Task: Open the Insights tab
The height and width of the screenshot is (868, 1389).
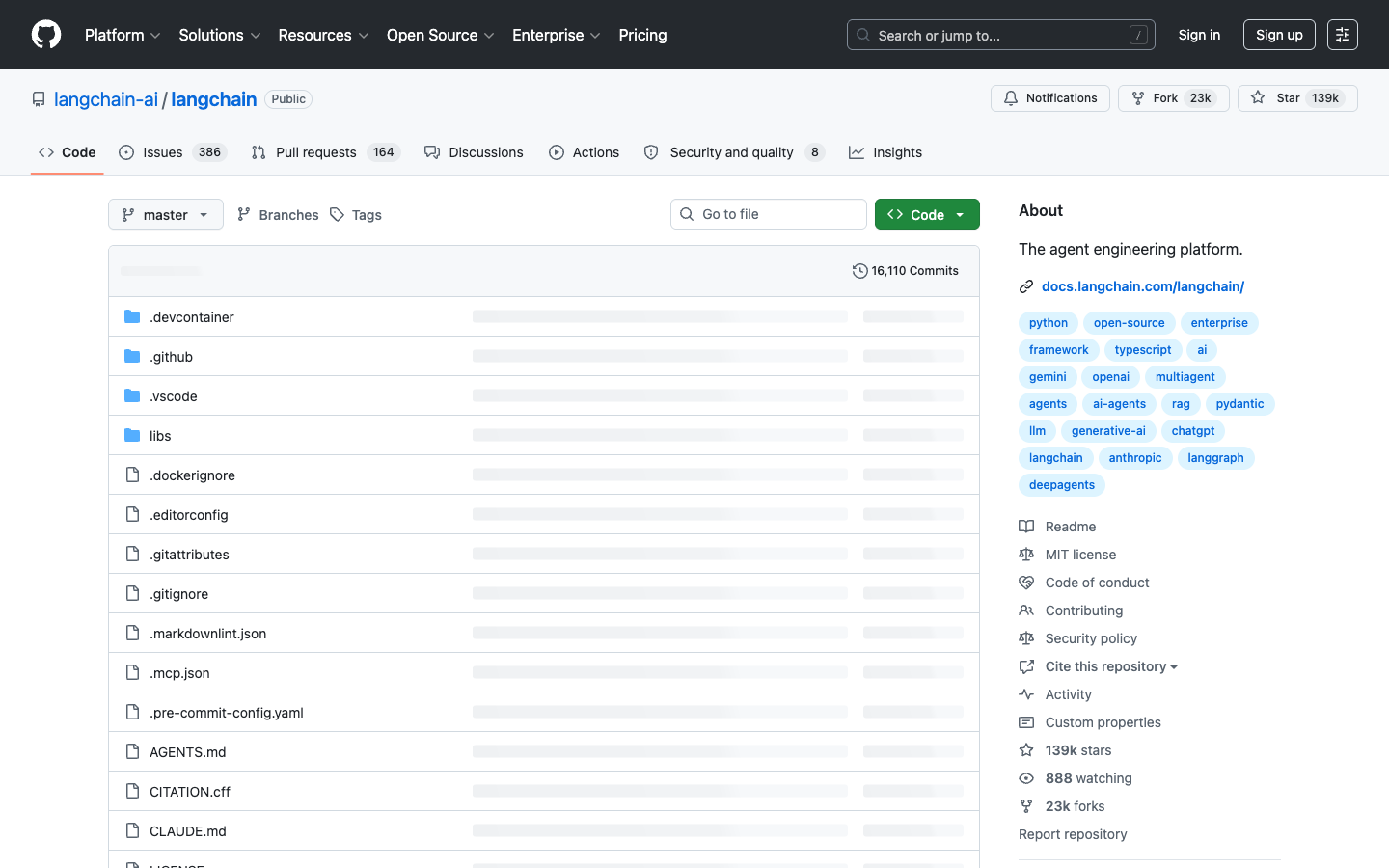Action: point(885,152)
